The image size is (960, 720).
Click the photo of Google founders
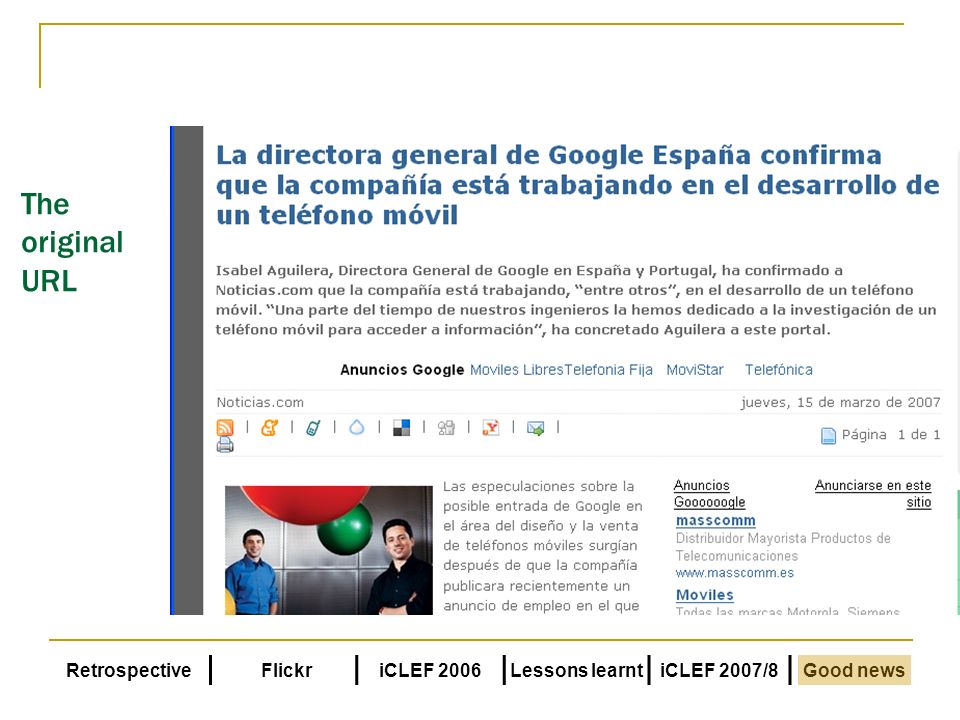[x=329, y=550]
